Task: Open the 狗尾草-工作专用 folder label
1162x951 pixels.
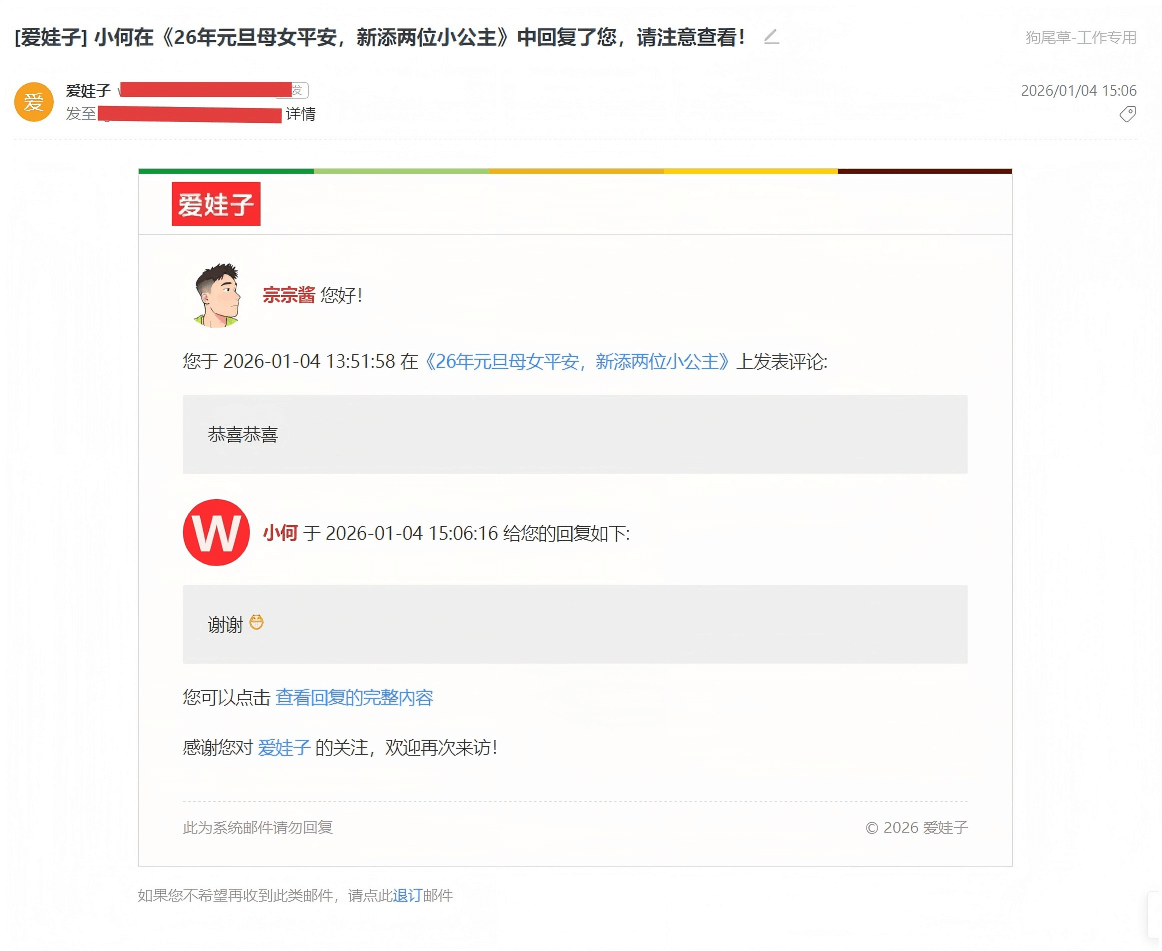Action: pos(1080,37)
